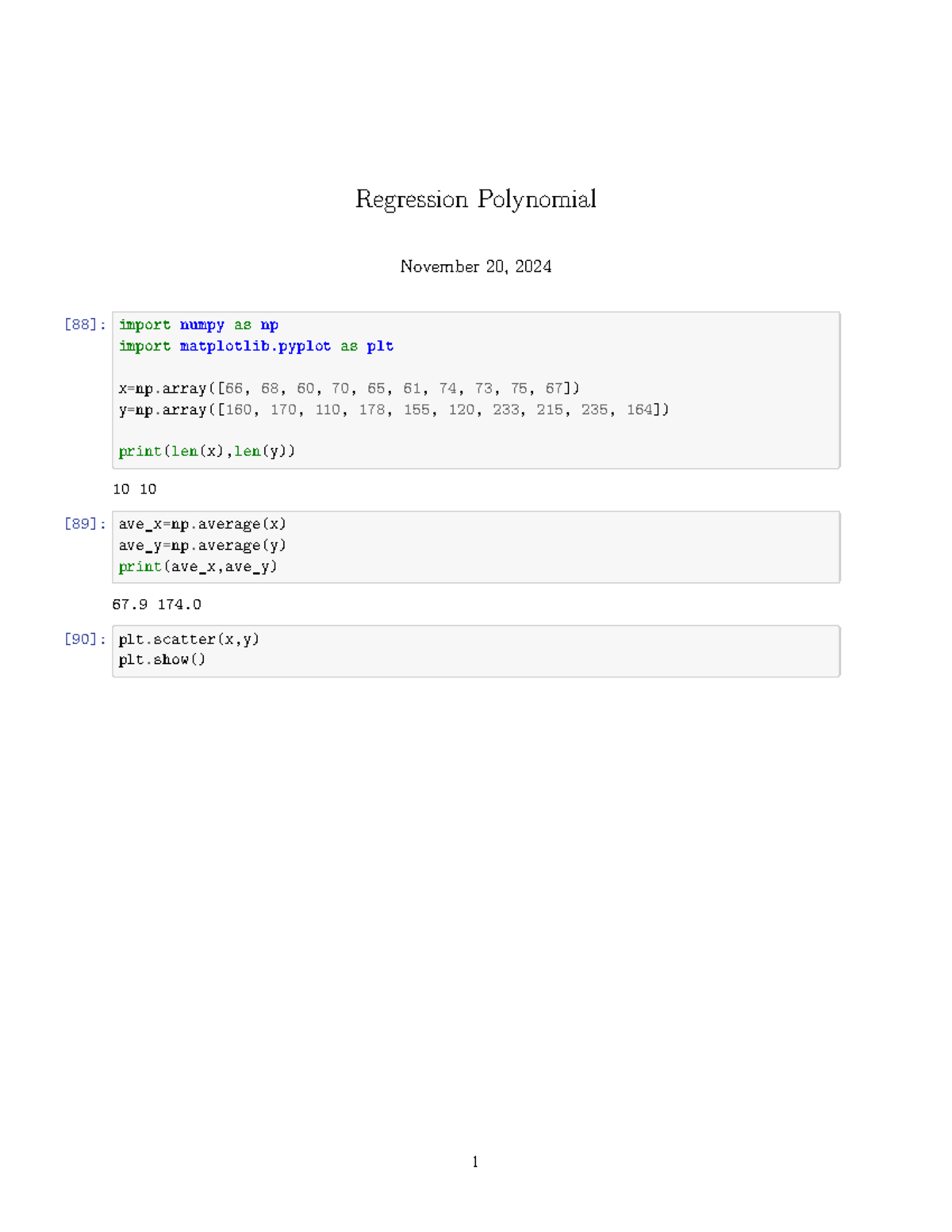Click the 'Regression Polynomial' title
The height and width of the screenshot is (1232, 952).
(475, 199)
